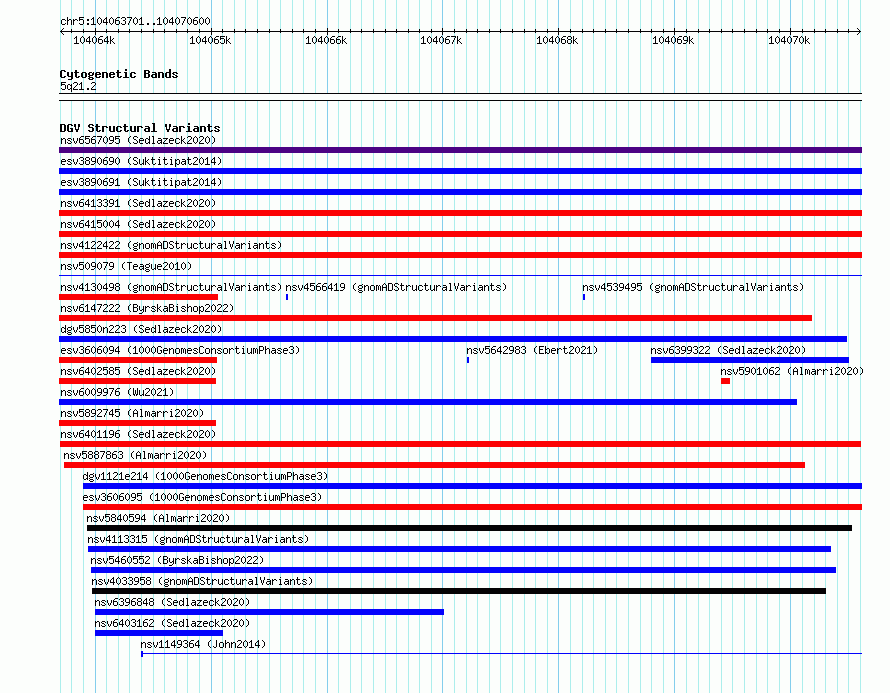
Task: Click the 5q21.2 band label
Action: point(78,86)
